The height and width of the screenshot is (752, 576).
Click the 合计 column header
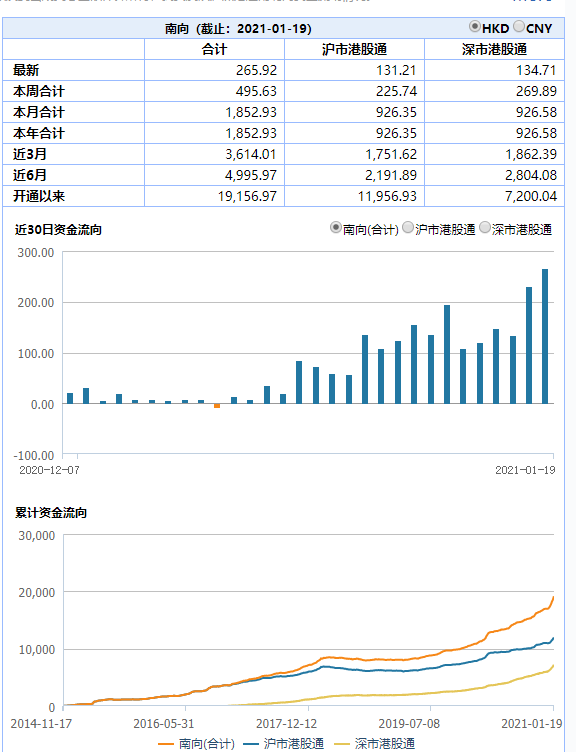[214, 49]
